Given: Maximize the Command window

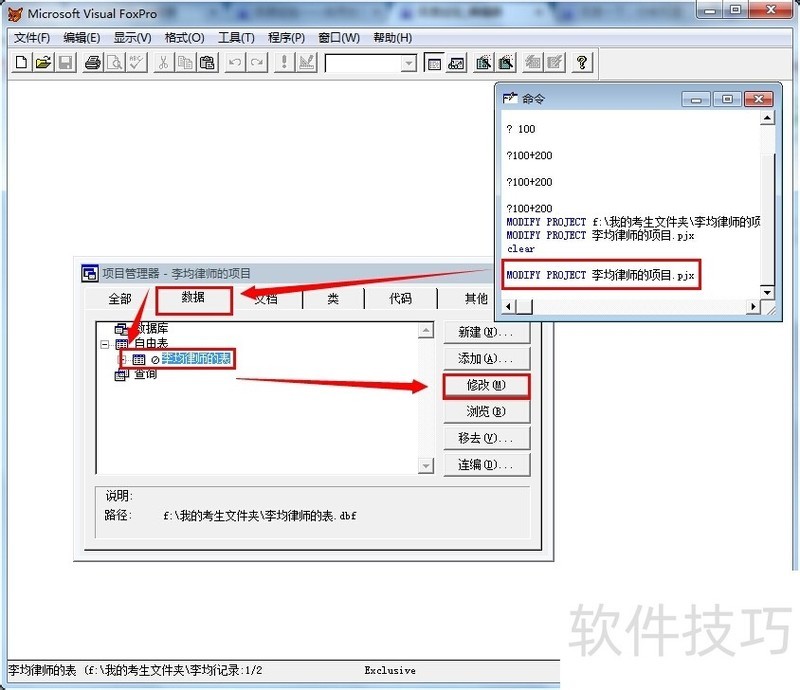Looking at the screenshot, I should pyautogui.click(x=727, y=99).
